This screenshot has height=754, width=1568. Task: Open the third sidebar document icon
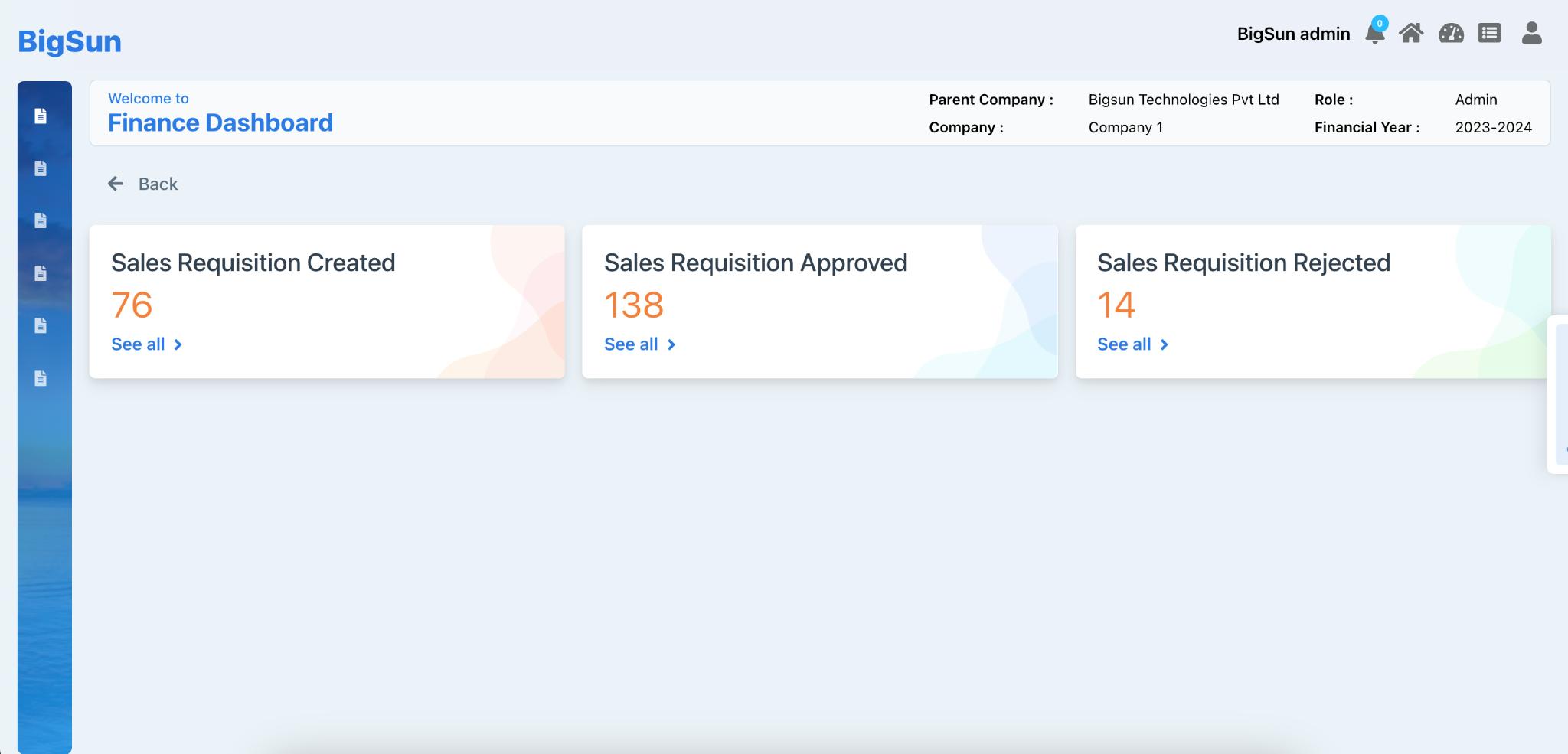(x=41, y=221)
